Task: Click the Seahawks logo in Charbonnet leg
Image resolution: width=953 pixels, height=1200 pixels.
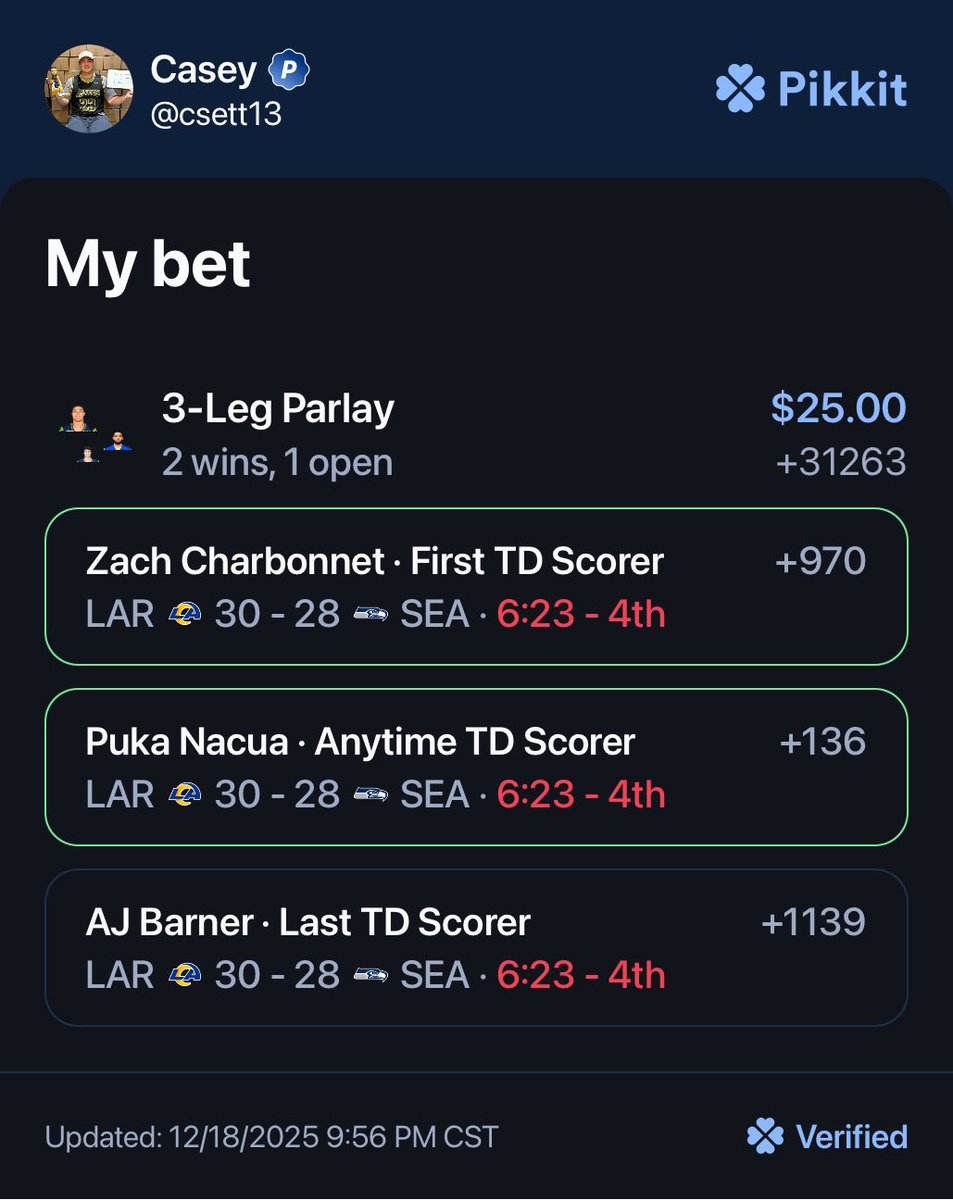Action: click(371, 614)
